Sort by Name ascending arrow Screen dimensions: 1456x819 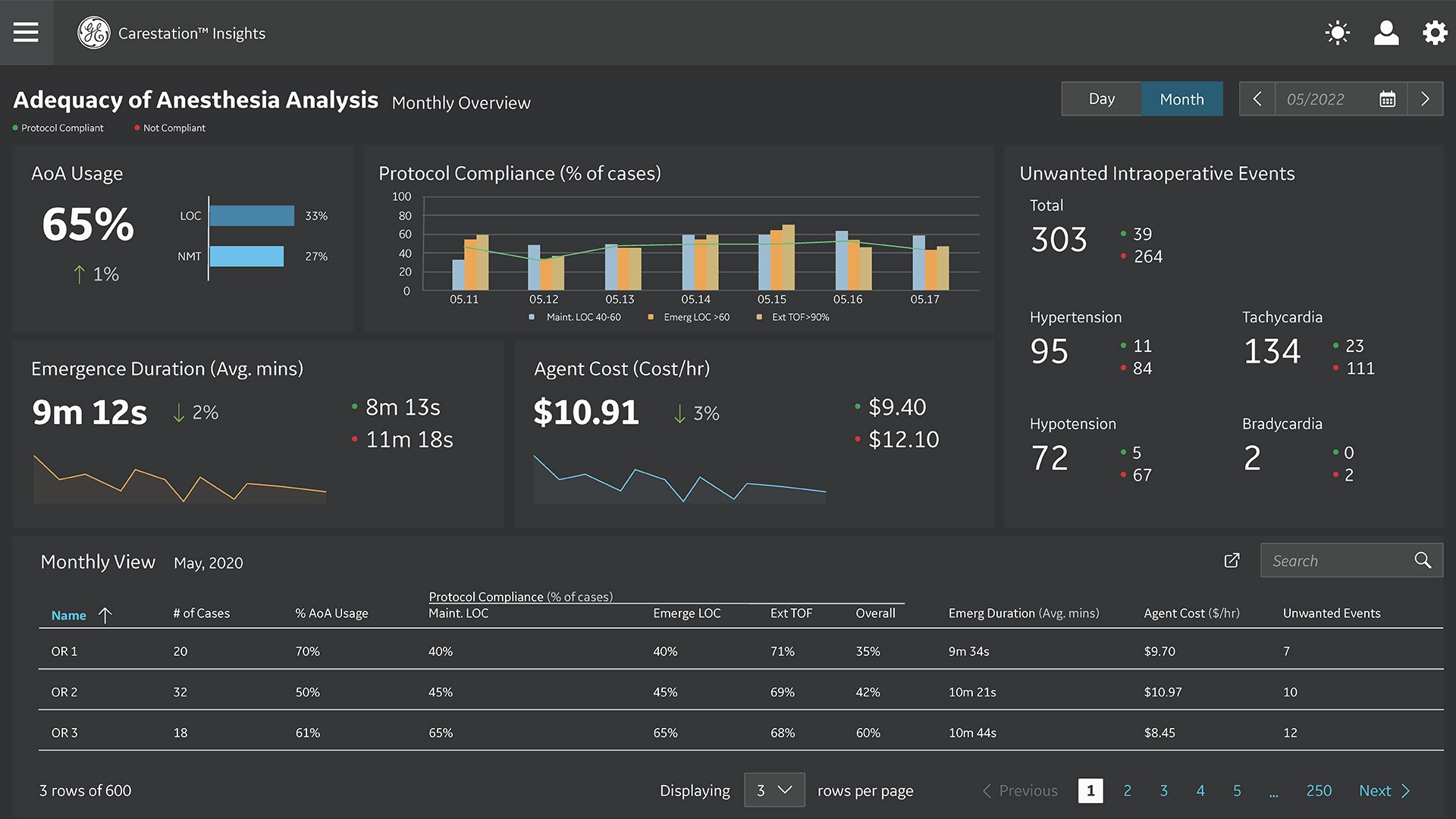coord(105,615)
